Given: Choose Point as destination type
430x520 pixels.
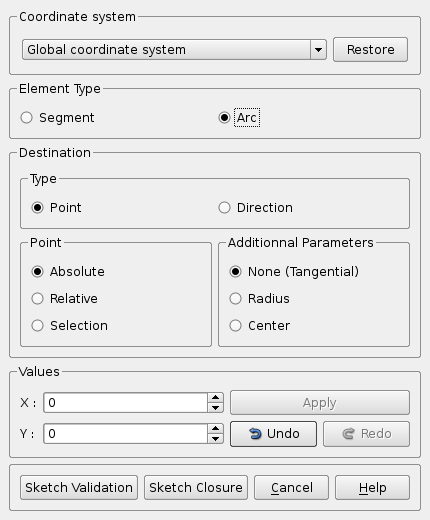Looking at the screenshot, I should click(56, 208).
